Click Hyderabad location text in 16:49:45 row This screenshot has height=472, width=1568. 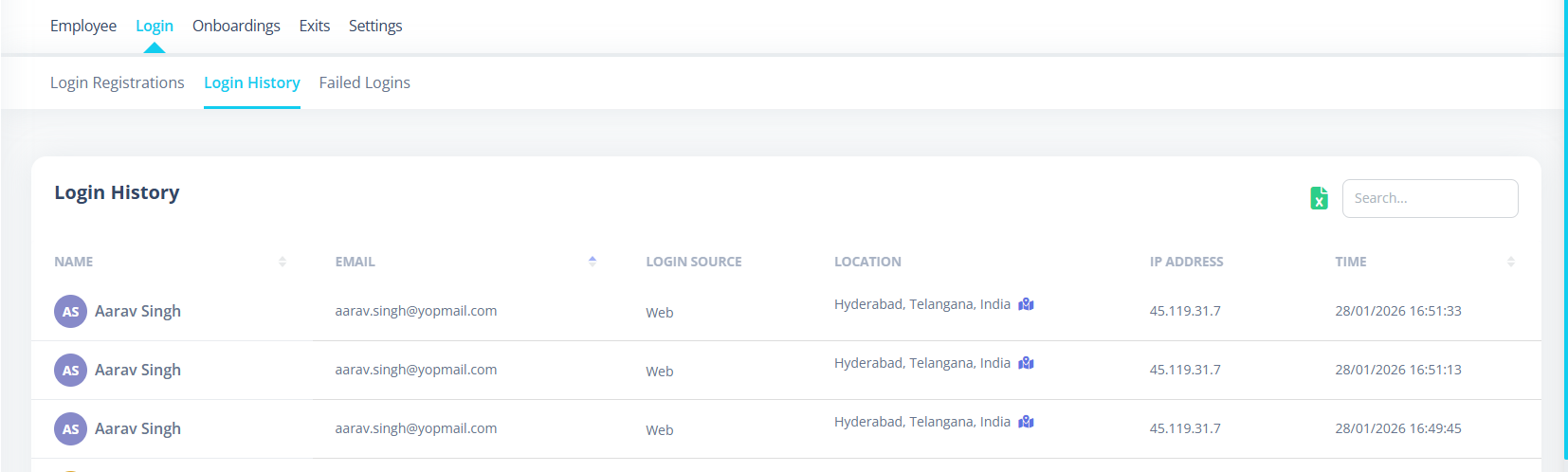(922, 422)
